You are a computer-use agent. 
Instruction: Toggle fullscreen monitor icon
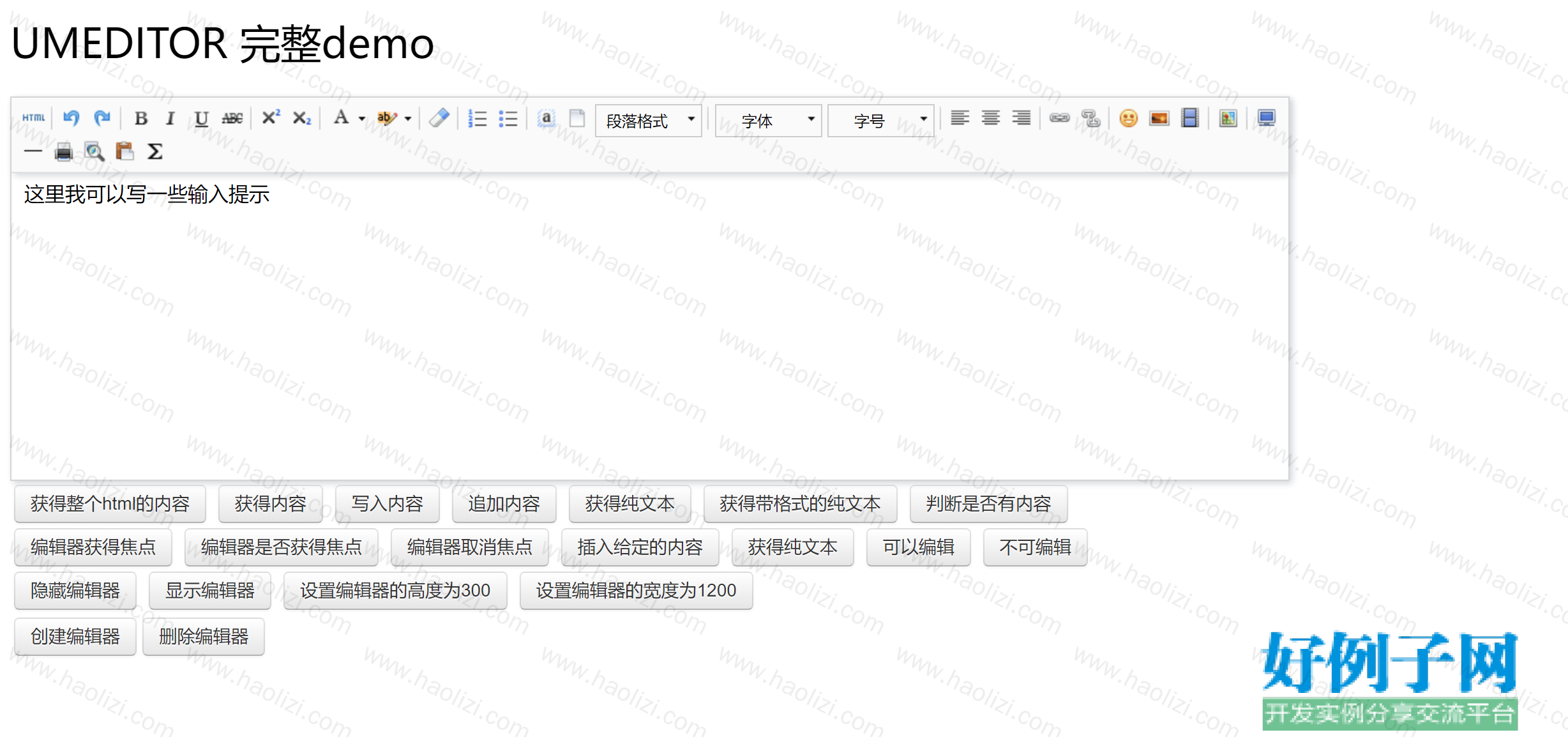1267,118
